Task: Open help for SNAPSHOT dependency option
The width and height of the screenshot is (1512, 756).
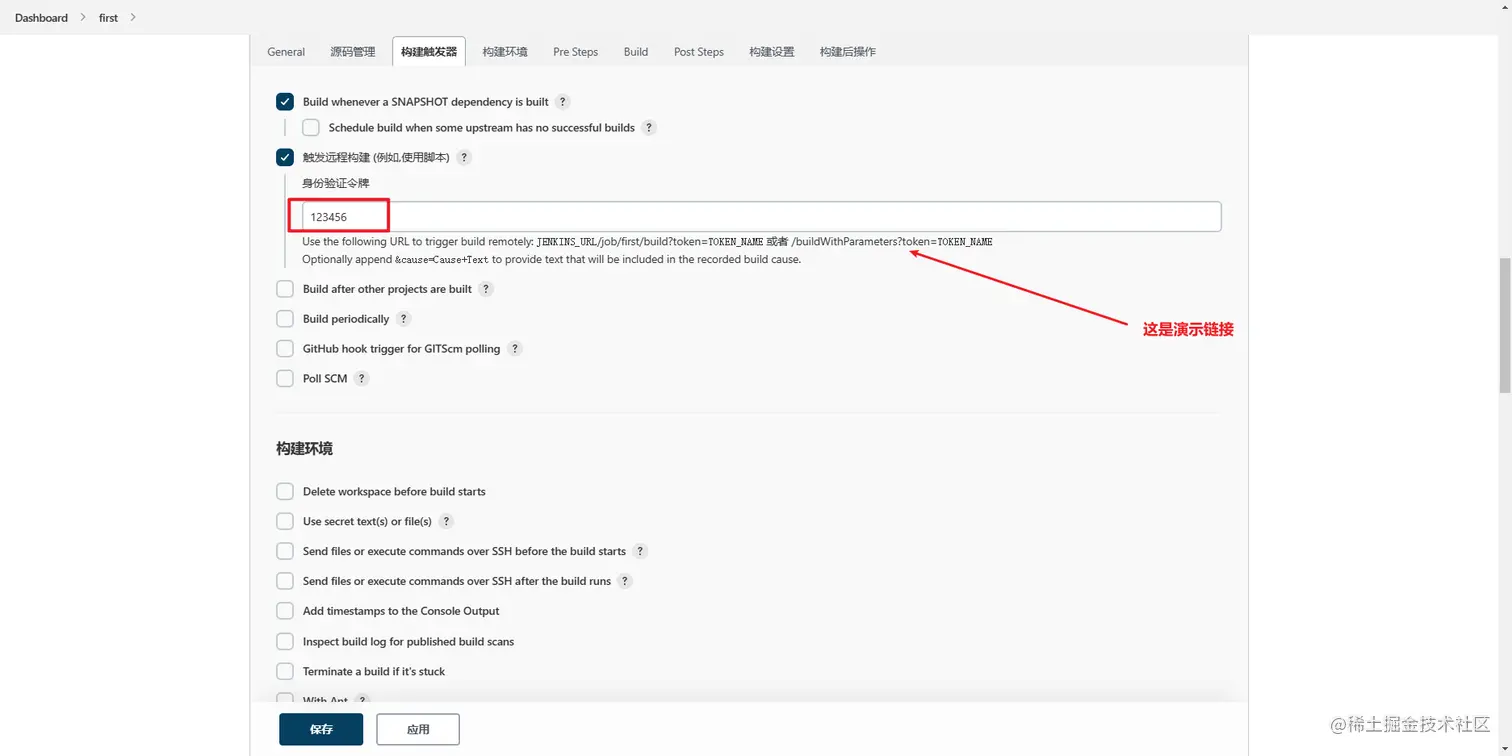Action: (562, 102)
